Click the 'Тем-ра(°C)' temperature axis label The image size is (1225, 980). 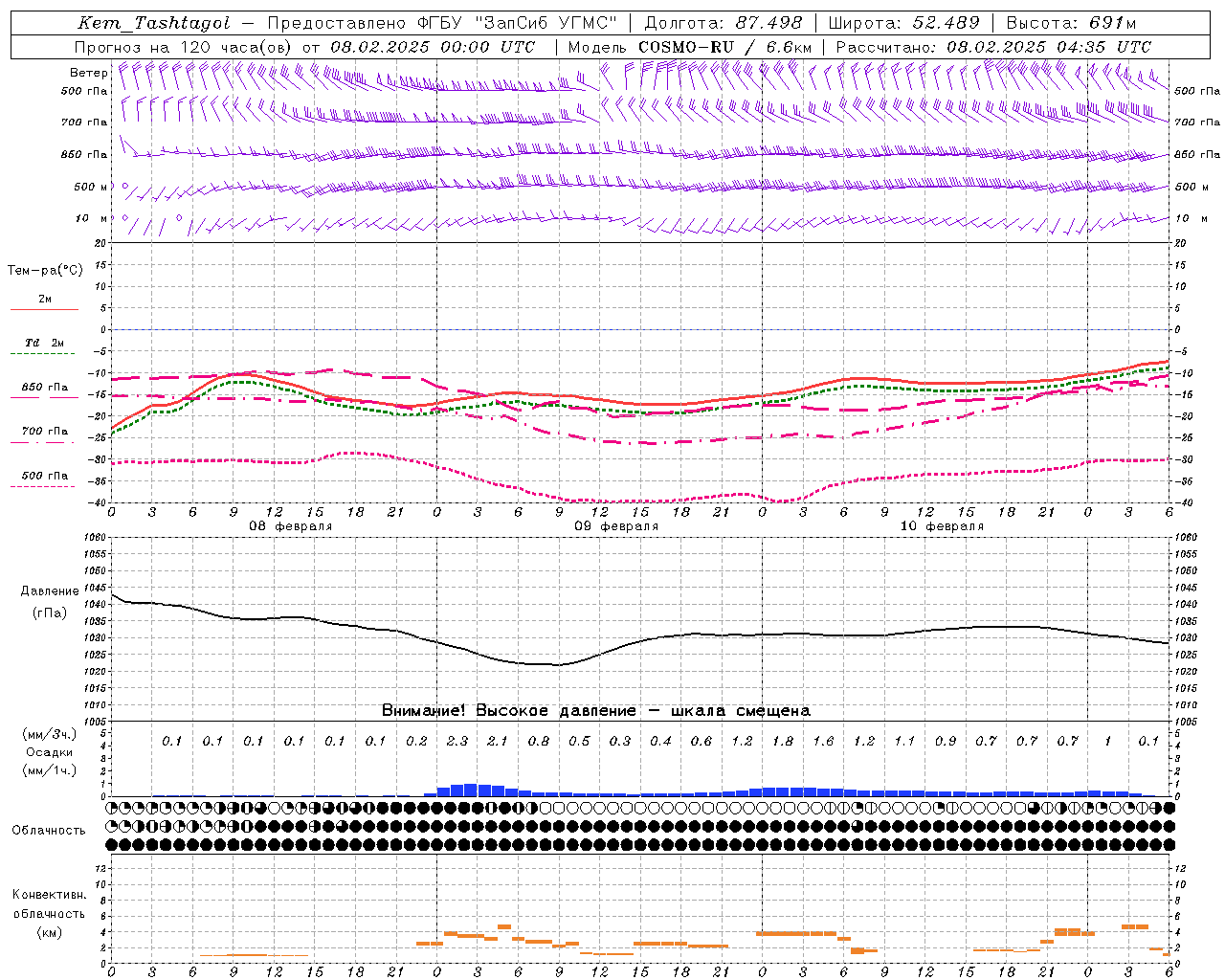coord(45,271)
